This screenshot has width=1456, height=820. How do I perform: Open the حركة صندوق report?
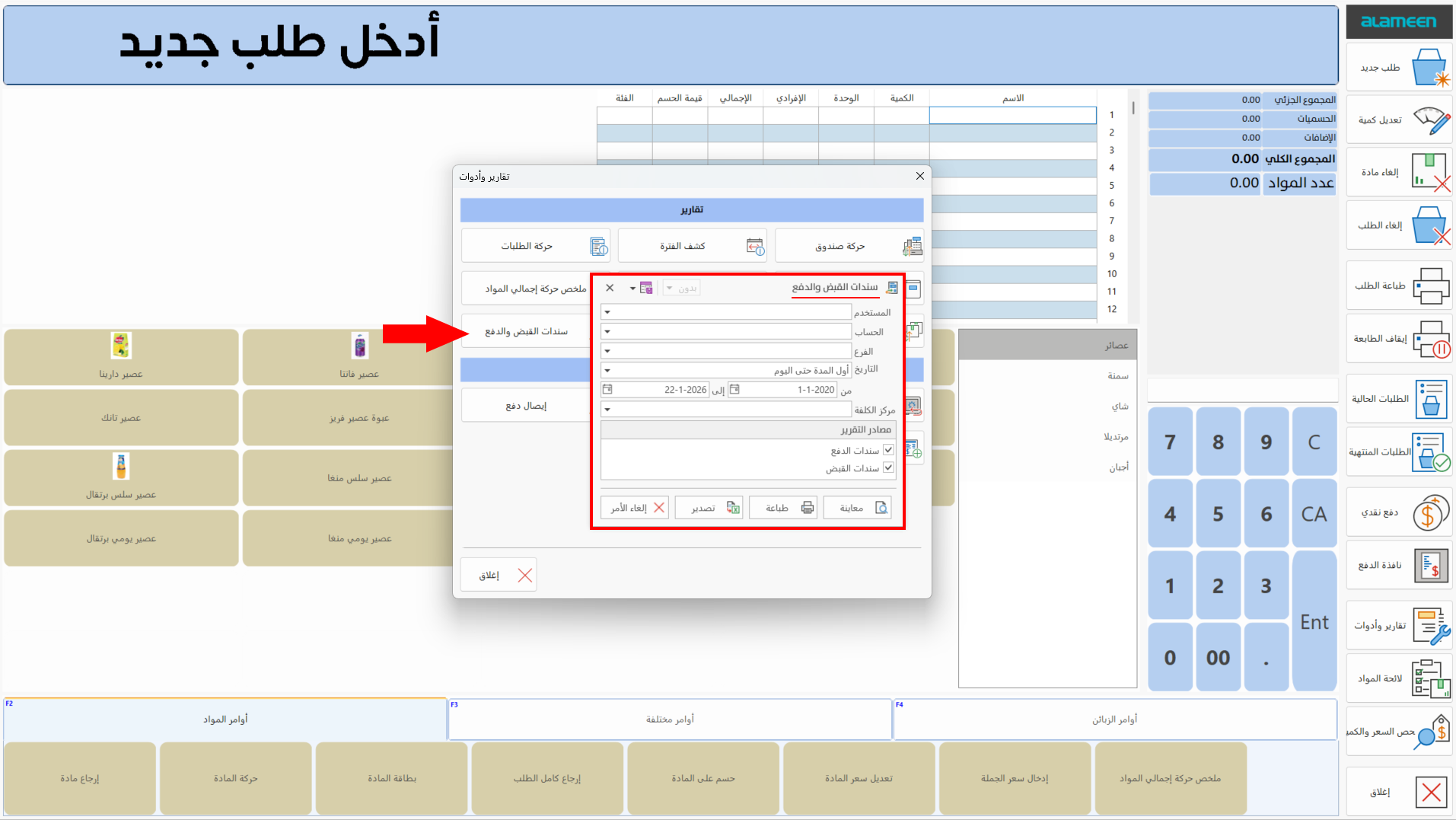849,246
